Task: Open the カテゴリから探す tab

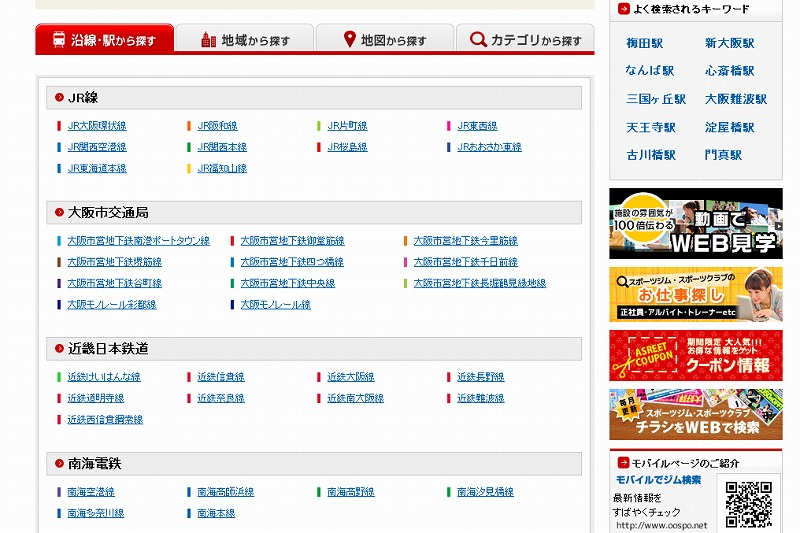Action: pyautogui.click(x=525, y=39)
